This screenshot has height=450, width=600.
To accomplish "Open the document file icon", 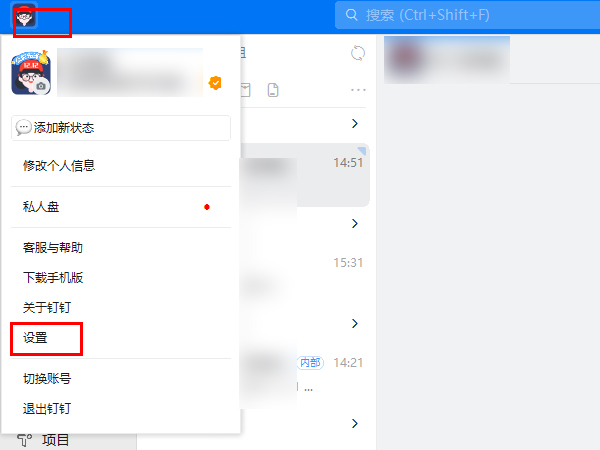I will click(x=273, y=90).
